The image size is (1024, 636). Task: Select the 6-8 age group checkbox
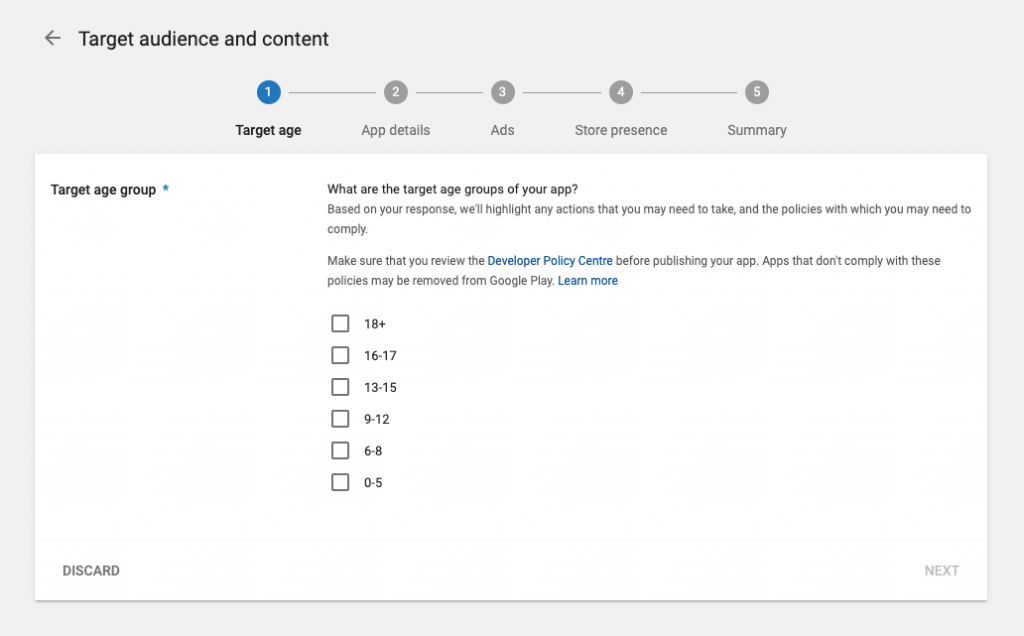[x=340, y=450]
